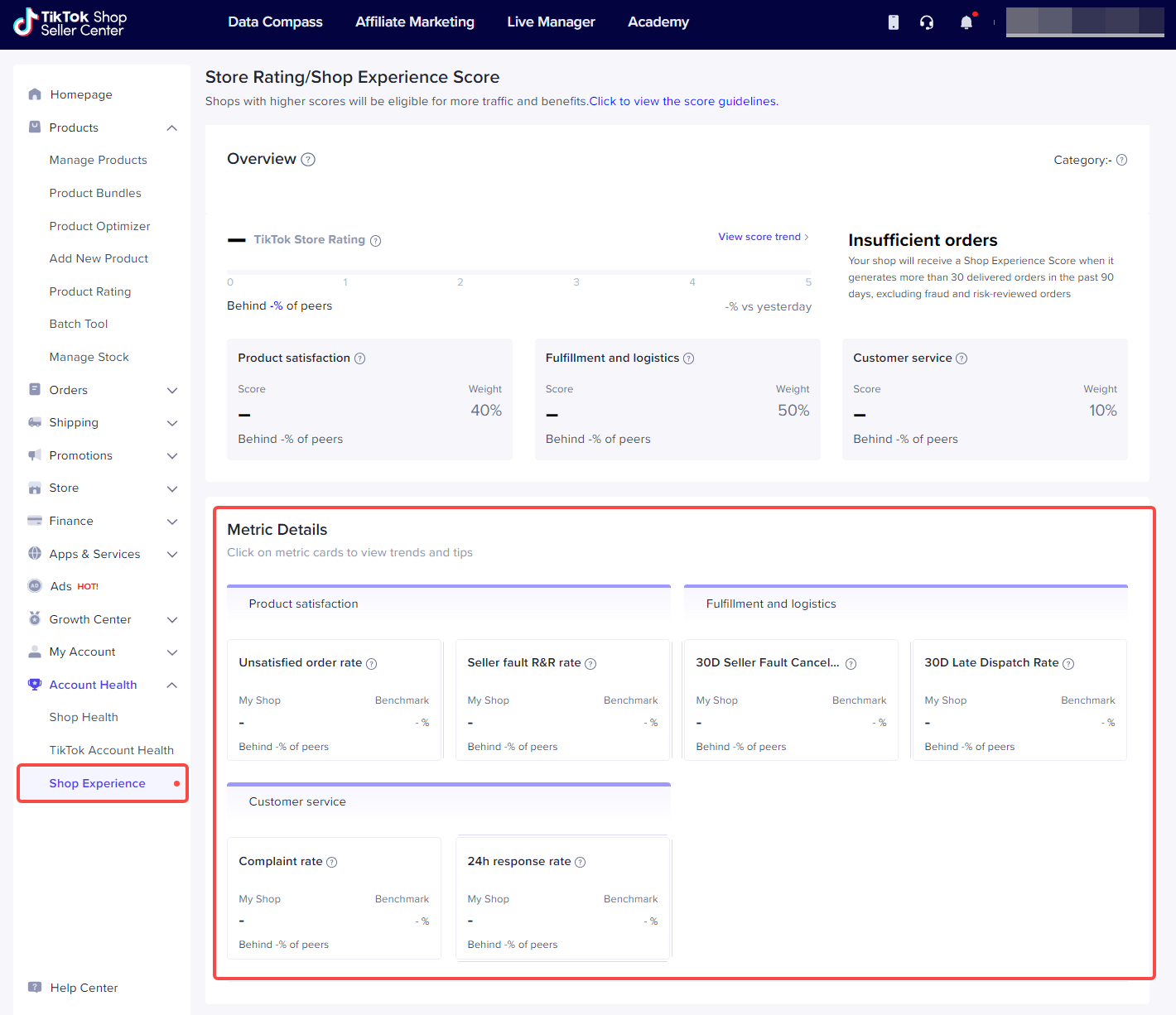Open the Unsatisfied order rate metric card
1176x1015 pixels.
334,700
